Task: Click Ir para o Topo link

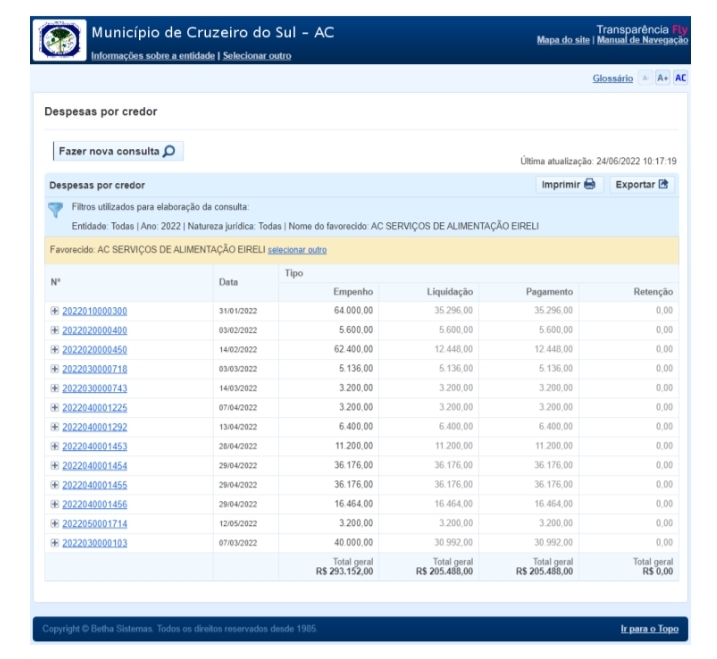Action: [x=647, y=631]
